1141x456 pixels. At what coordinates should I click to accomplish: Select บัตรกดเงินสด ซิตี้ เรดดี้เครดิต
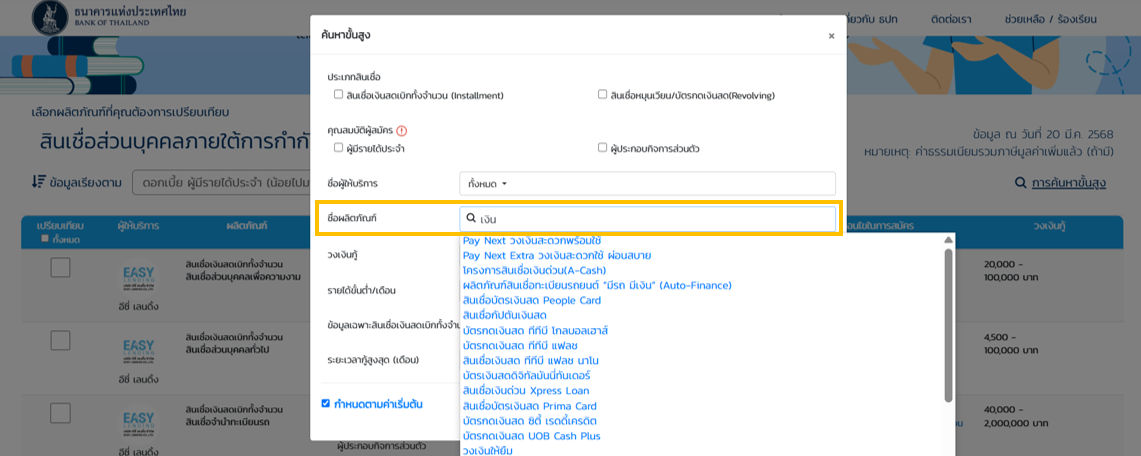tap(528, 421)
